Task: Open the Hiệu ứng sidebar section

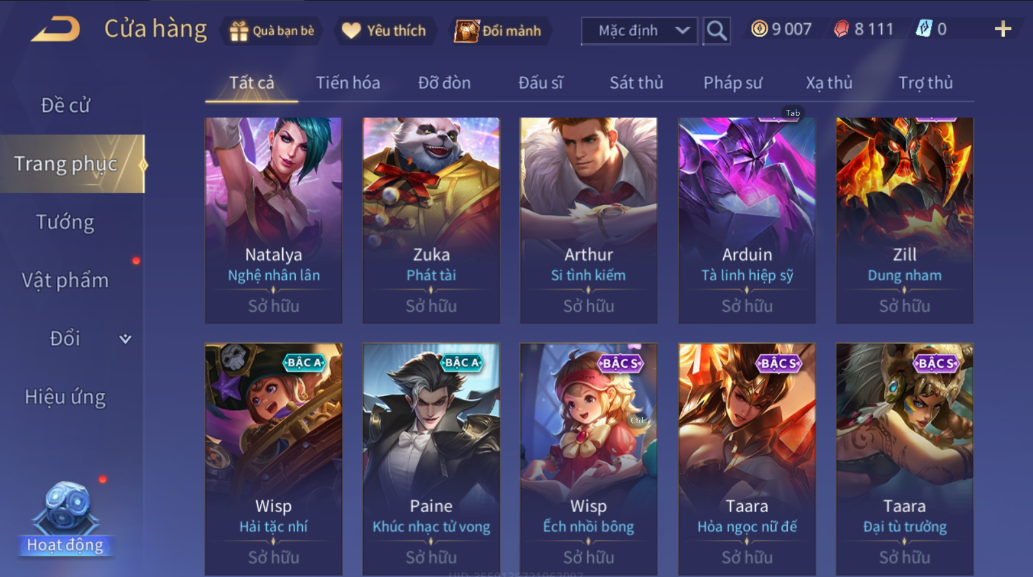Action: pyautogui.click(x=65, y=397)
